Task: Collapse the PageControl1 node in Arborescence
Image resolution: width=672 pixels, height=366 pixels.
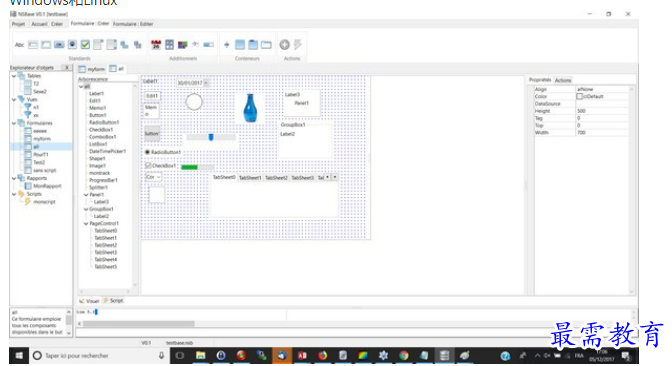Action: click(x=86, y=224)
